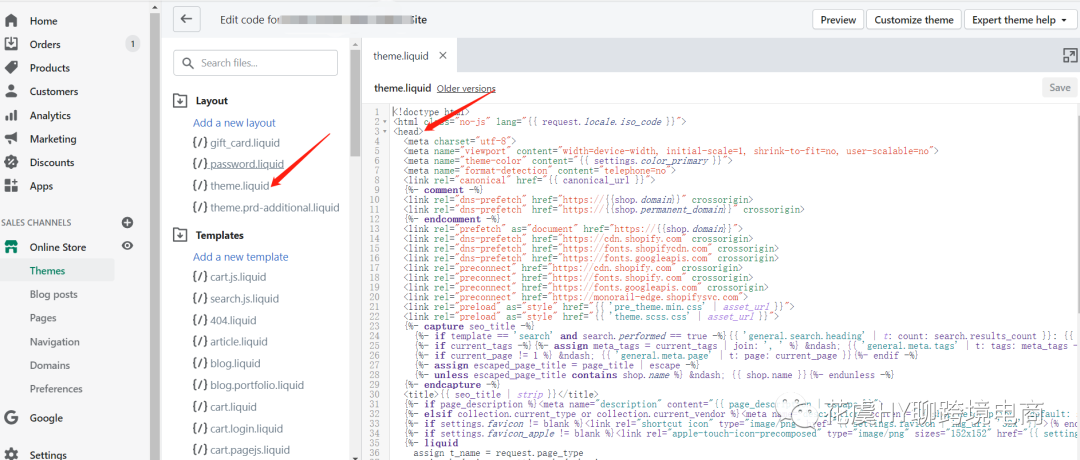Click the Marketing label in the sidebar
Image resolution: width=1080 pixels, height=460 pixels.
53,138
